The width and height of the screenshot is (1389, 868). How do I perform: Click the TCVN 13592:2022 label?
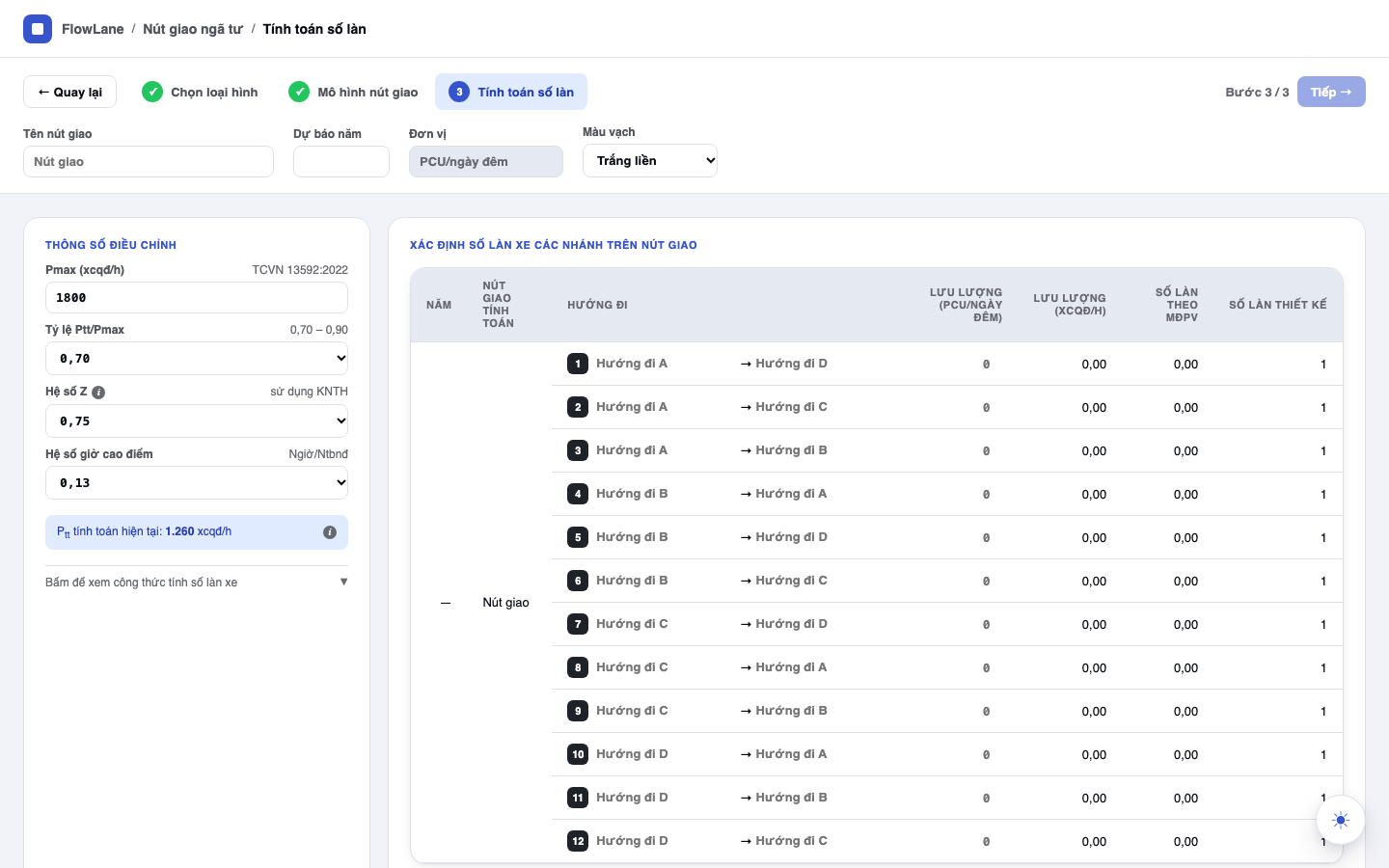pos(300,270)
